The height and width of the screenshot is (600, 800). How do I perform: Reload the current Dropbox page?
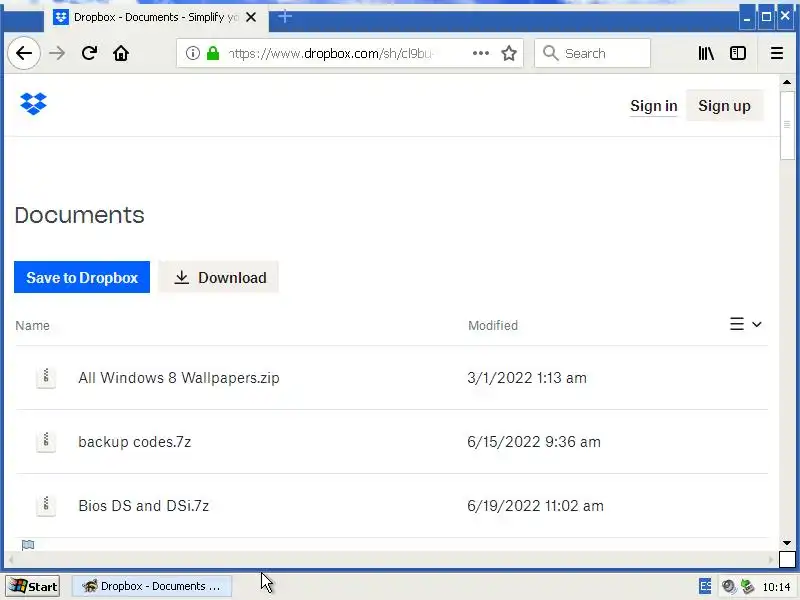(89, 53)
